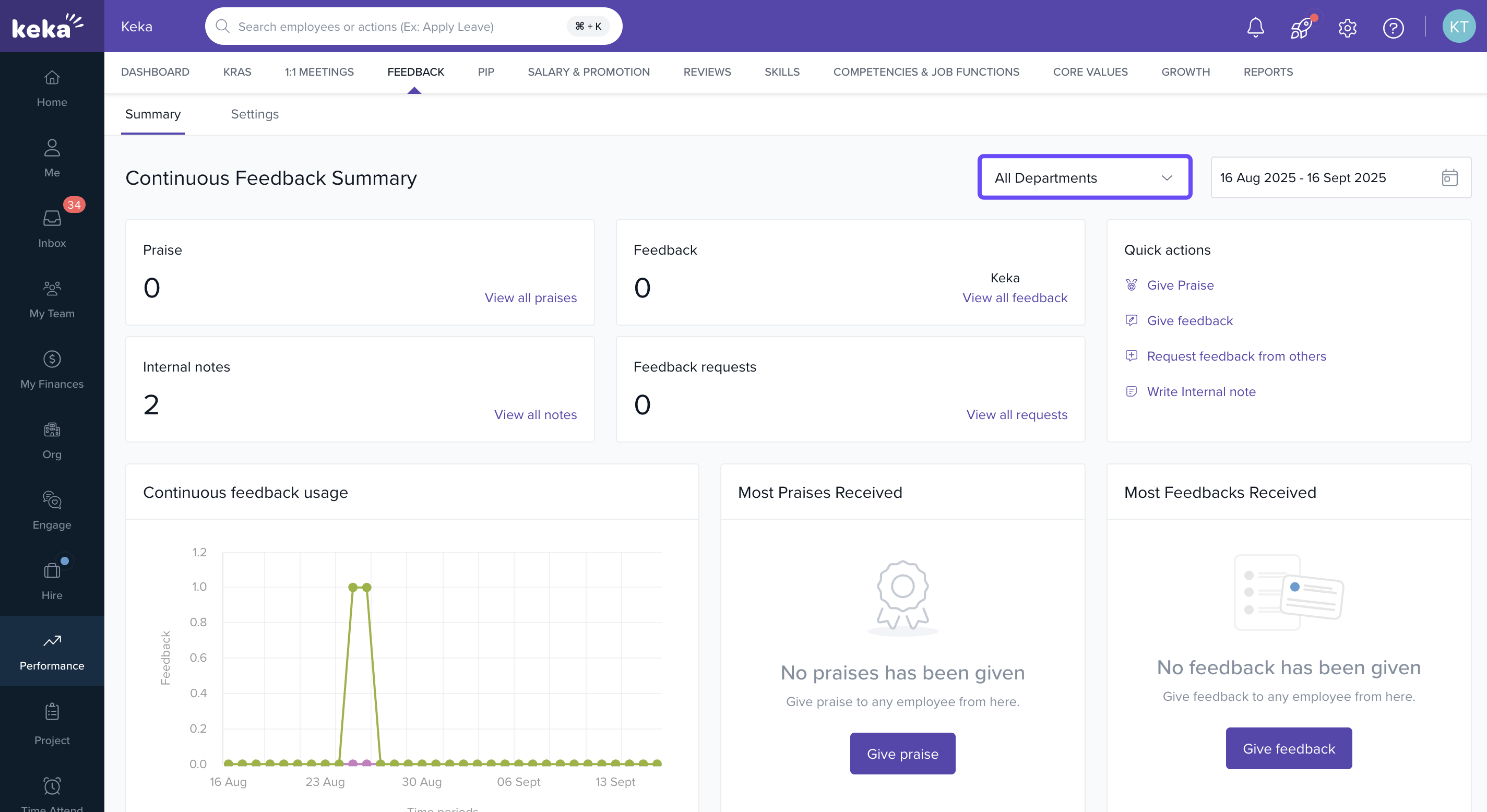The image size is (1487, 812).
Task: Go to the Reviews tab
Action: (x=707, y=72)
